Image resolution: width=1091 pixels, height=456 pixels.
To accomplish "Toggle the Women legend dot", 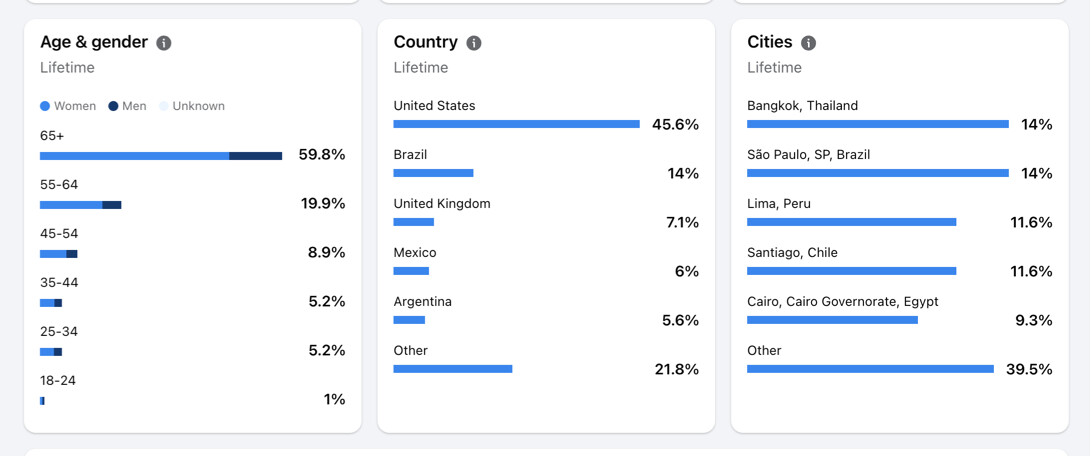I will click(45, 107).
